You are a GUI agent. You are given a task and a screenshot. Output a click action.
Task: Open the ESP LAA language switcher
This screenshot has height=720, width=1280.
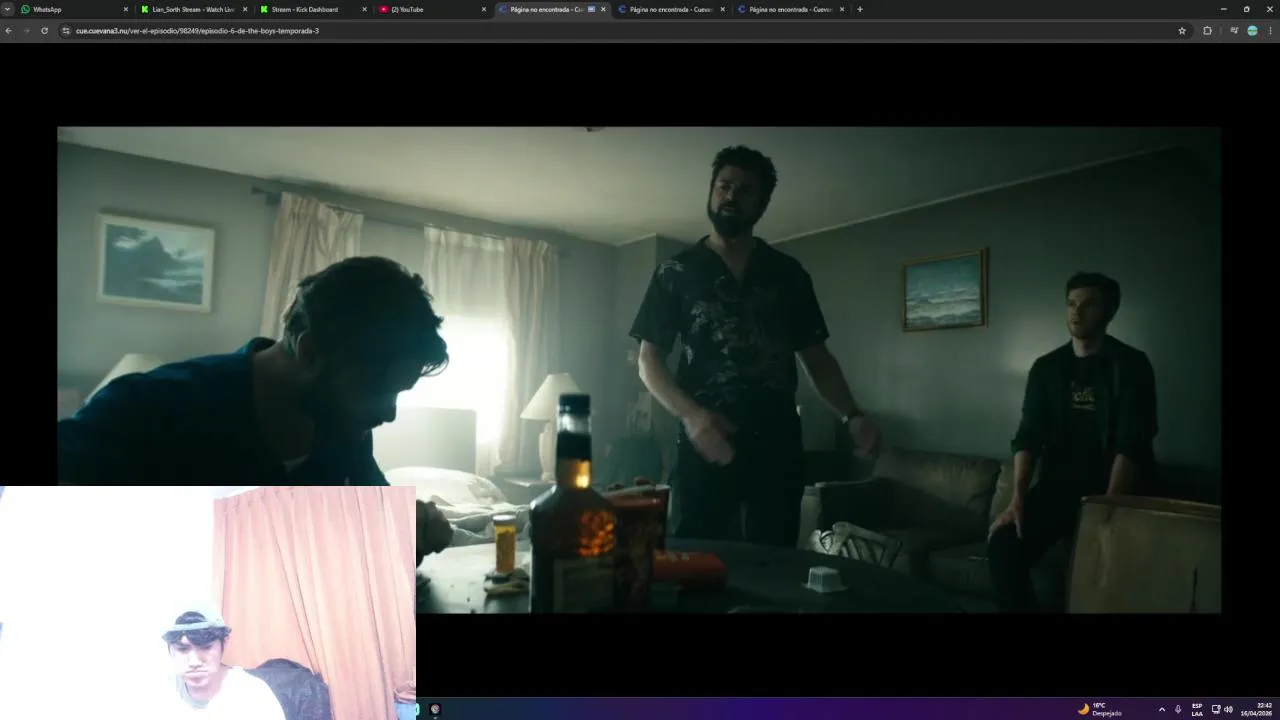pyautogui.click(x=1197, y=709)
